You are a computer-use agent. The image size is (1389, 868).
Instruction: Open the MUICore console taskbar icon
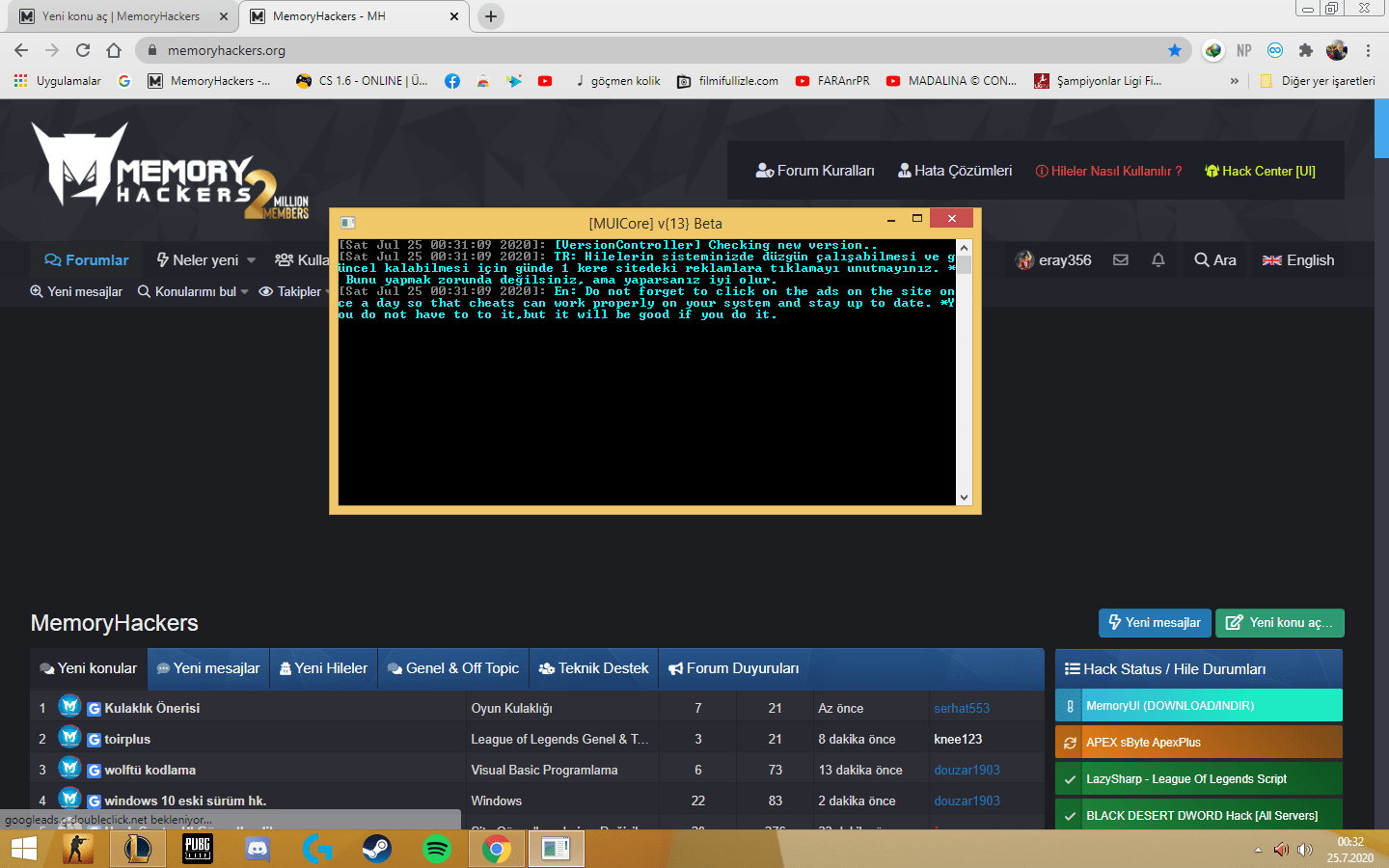click(556, 849)
